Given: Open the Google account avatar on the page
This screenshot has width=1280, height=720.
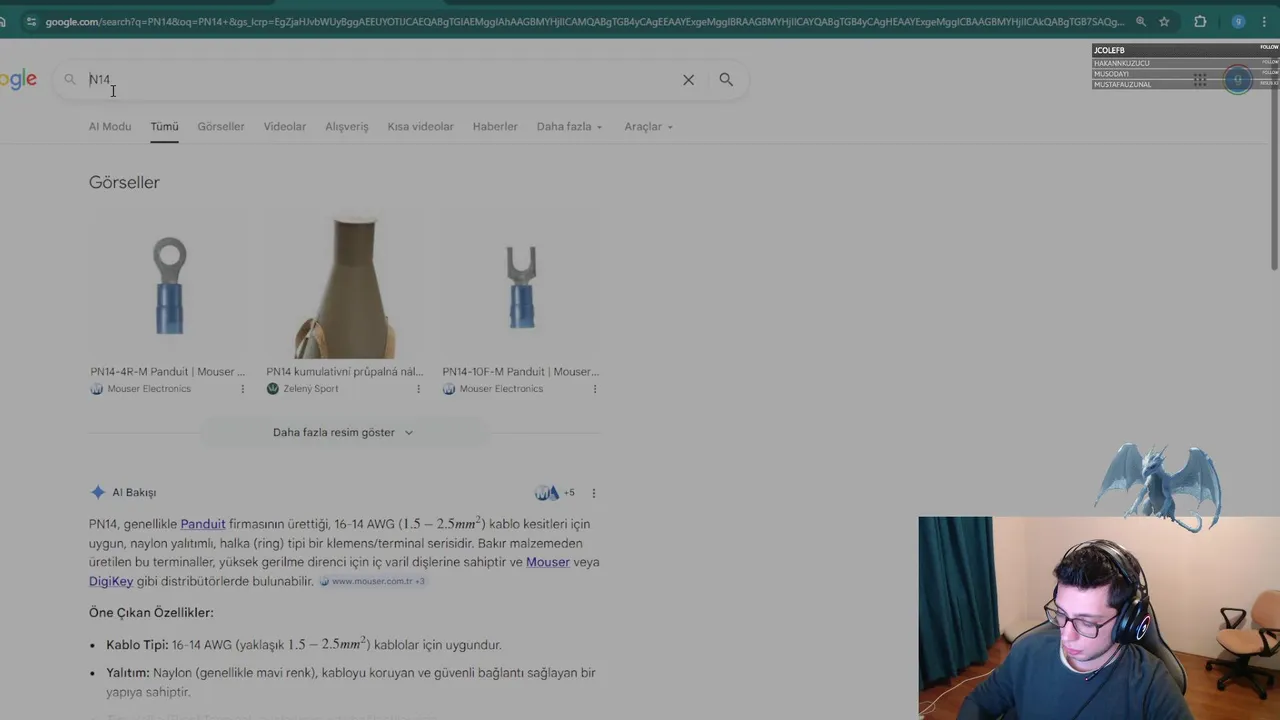Looking at the screenshot, I should click(x=1238, y=80).
